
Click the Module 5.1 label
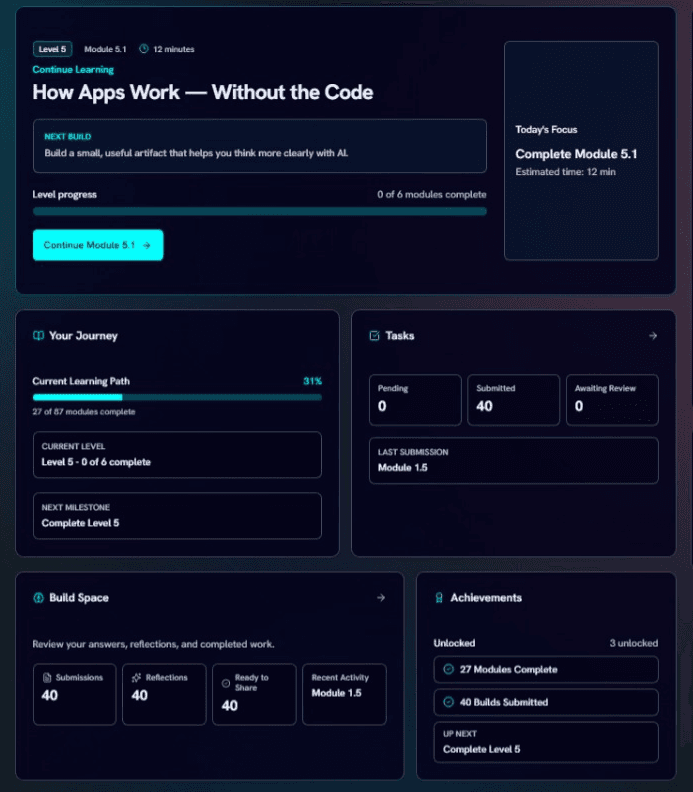click(105, 49)
